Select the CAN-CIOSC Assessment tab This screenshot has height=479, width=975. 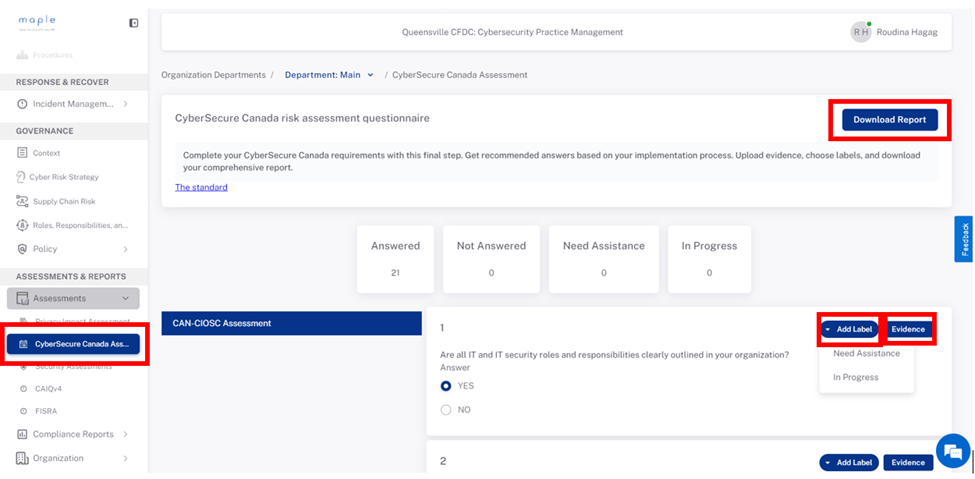tap(292, 323)
